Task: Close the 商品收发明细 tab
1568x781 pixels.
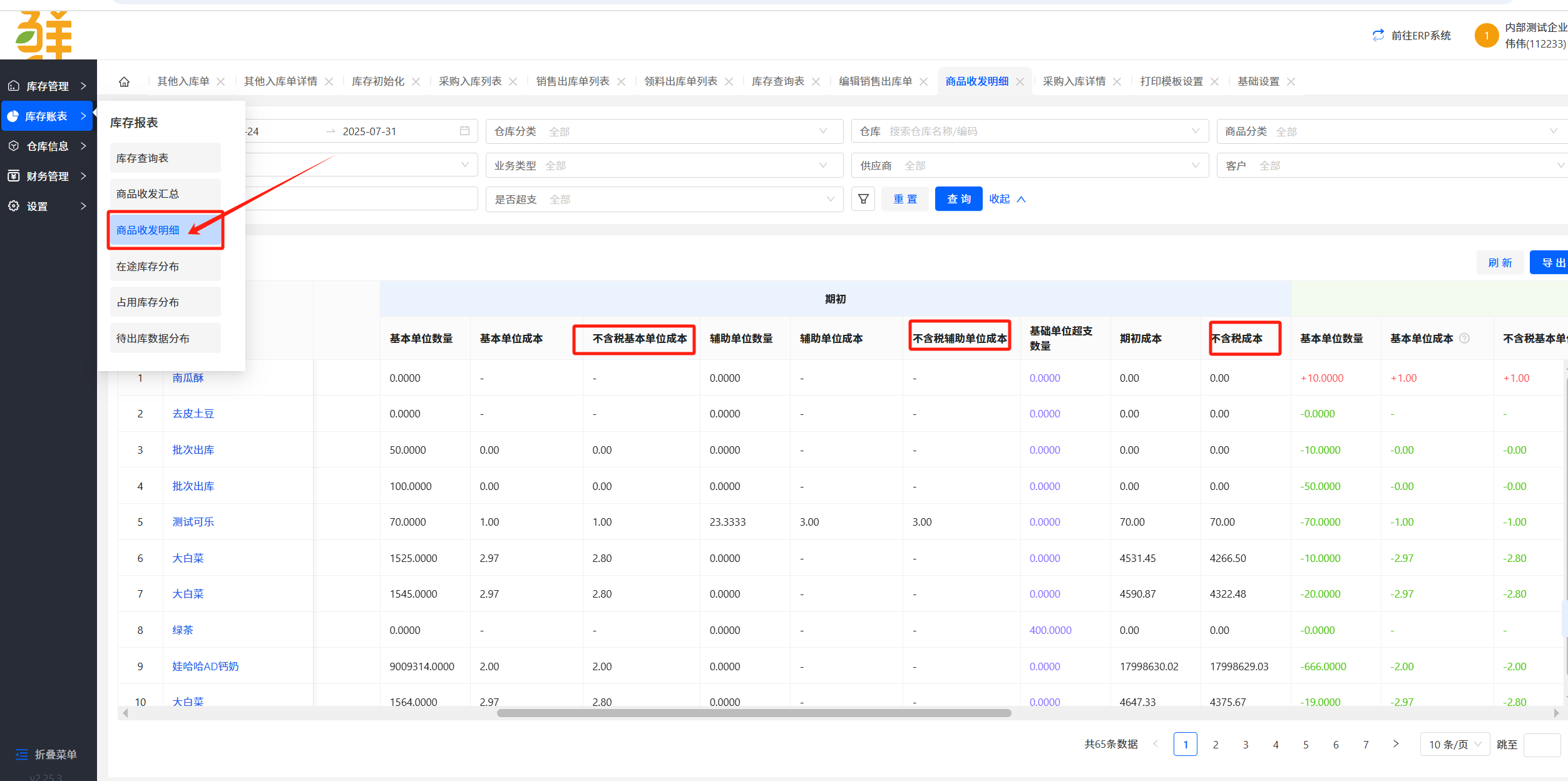Action: (1020, 81)
